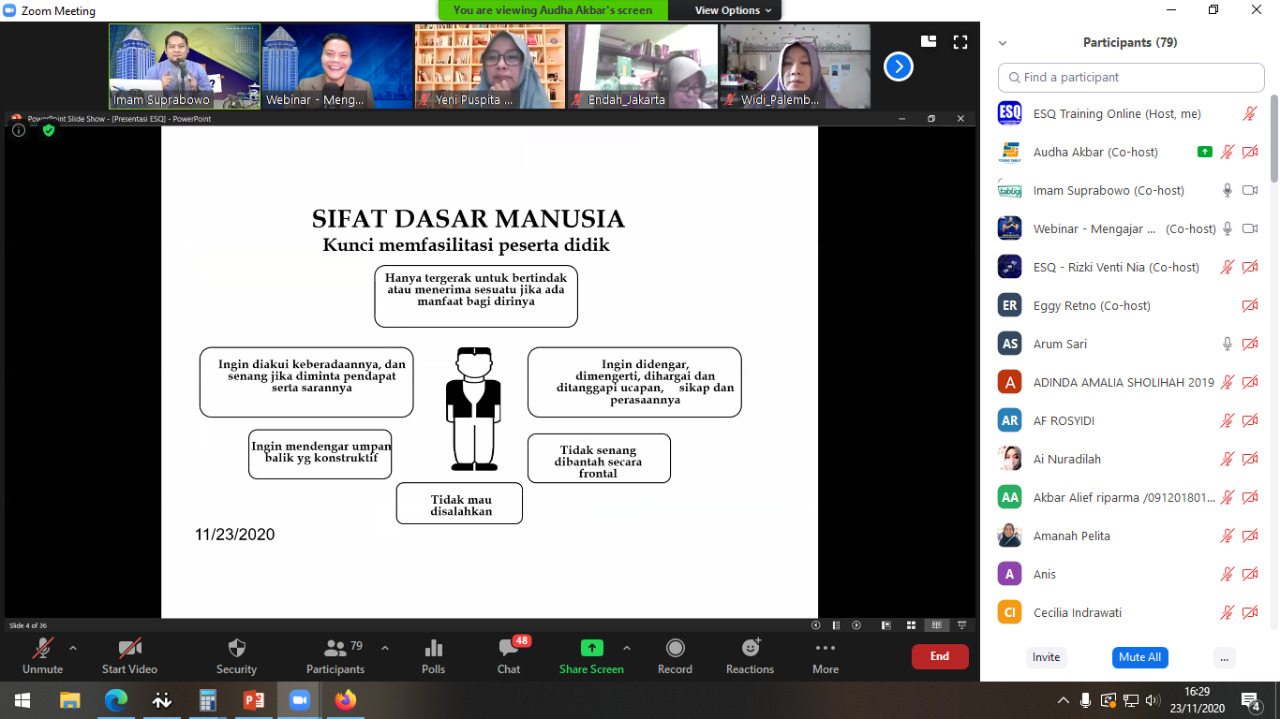
Task: Toggle Imam Suprabowo's microphone in participants
Action: (x=1227, y=190)
